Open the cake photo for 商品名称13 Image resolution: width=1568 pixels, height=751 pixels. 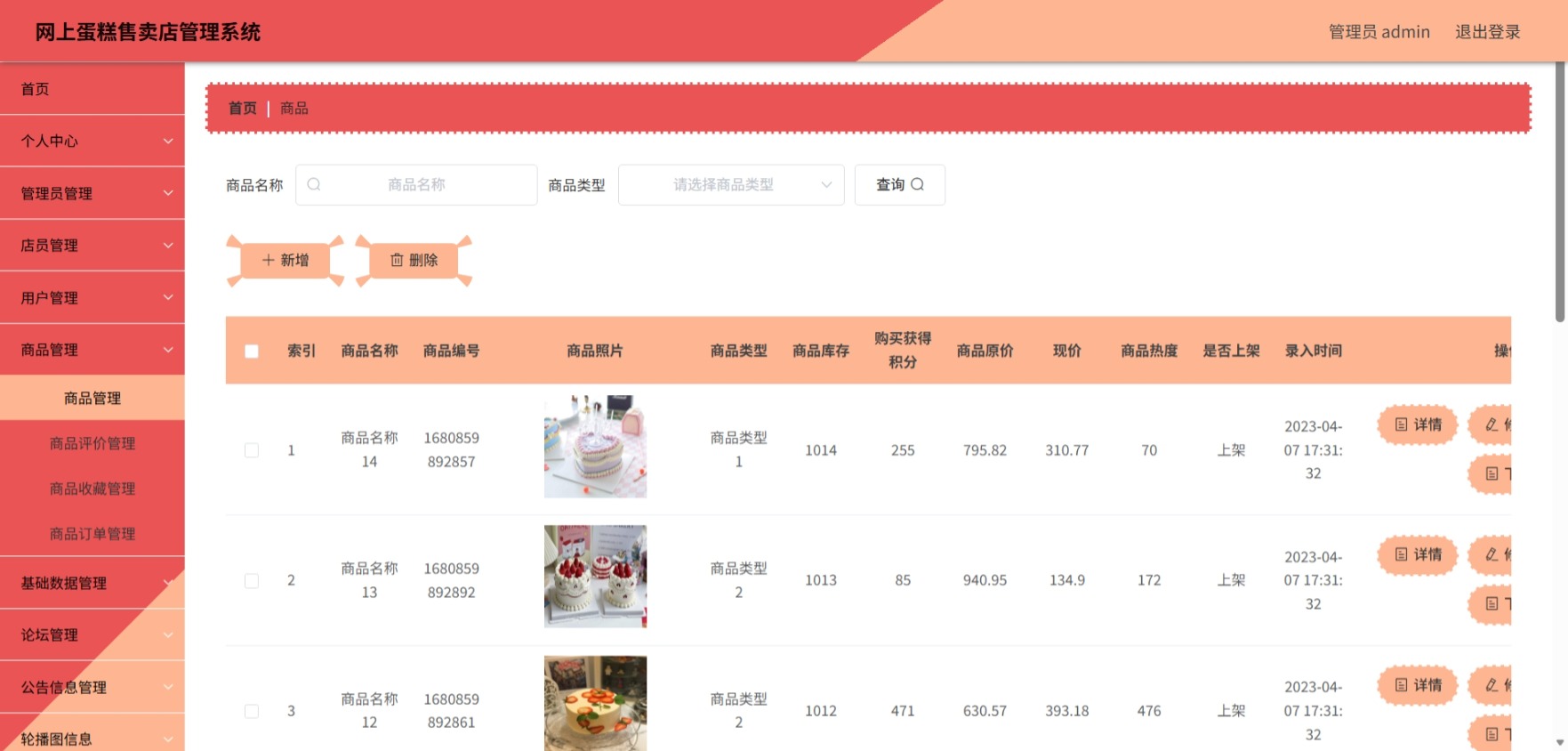595,577
